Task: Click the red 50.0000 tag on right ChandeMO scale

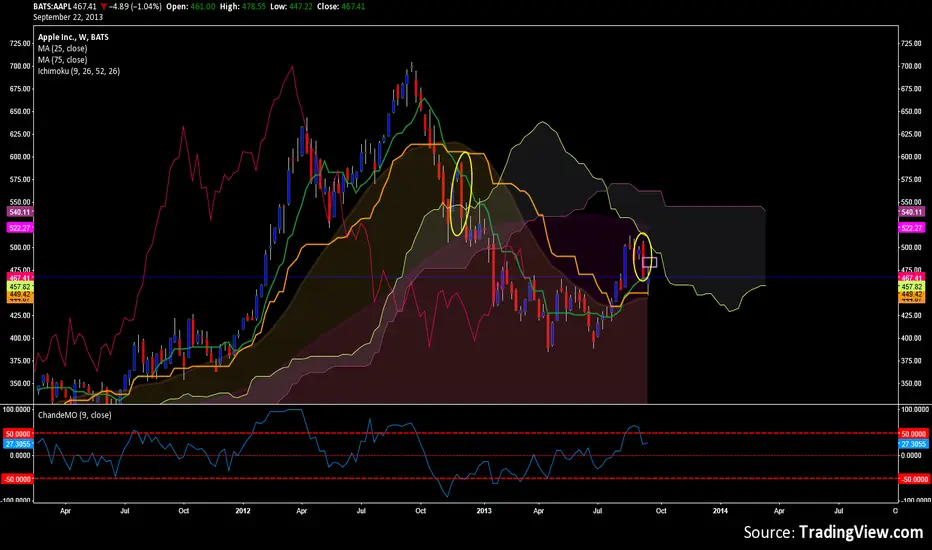Action: [913, 434]
